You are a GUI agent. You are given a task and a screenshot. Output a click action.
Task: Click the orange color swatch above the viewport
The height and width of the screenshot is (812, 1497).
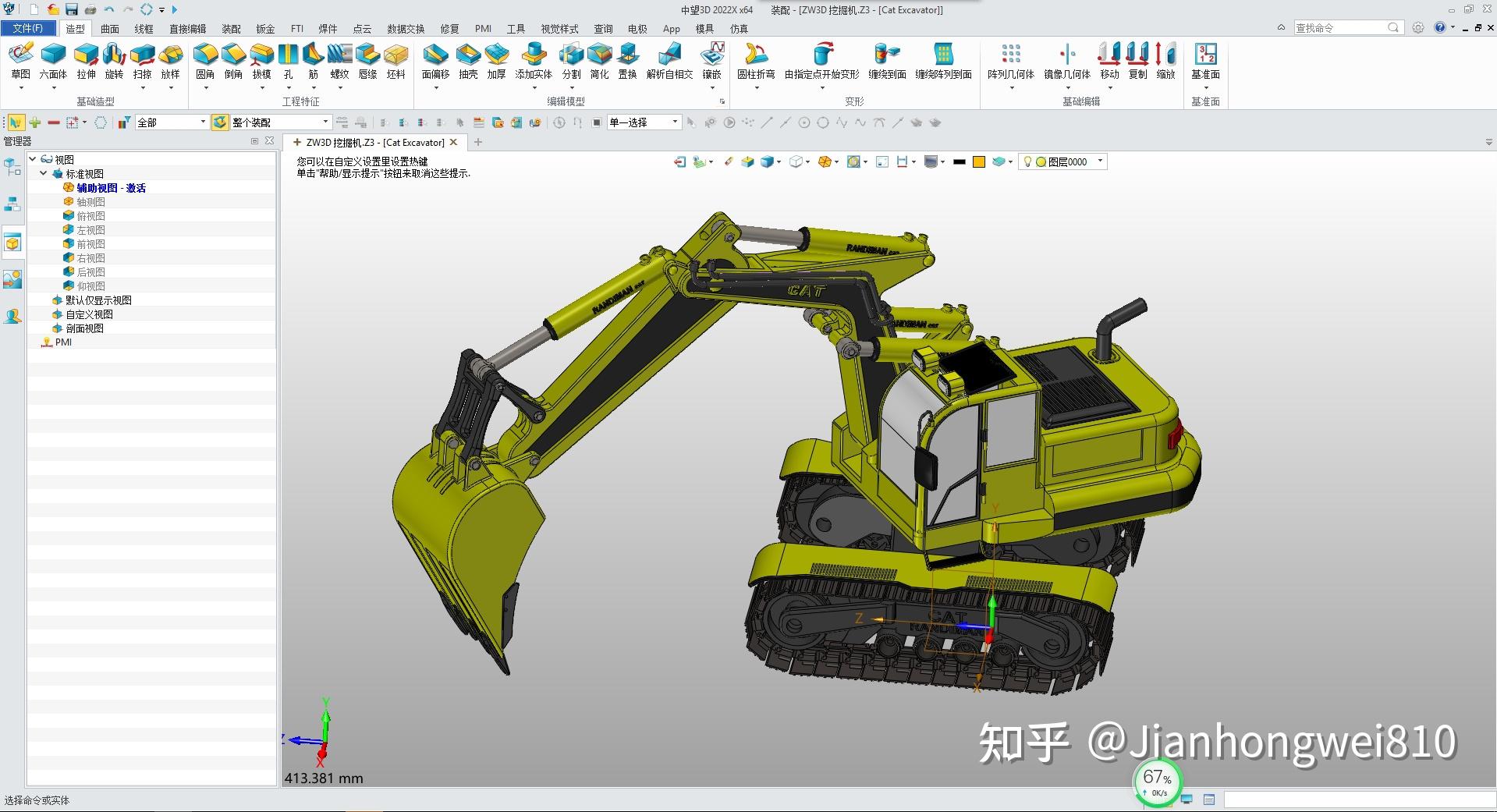(979, 161)
